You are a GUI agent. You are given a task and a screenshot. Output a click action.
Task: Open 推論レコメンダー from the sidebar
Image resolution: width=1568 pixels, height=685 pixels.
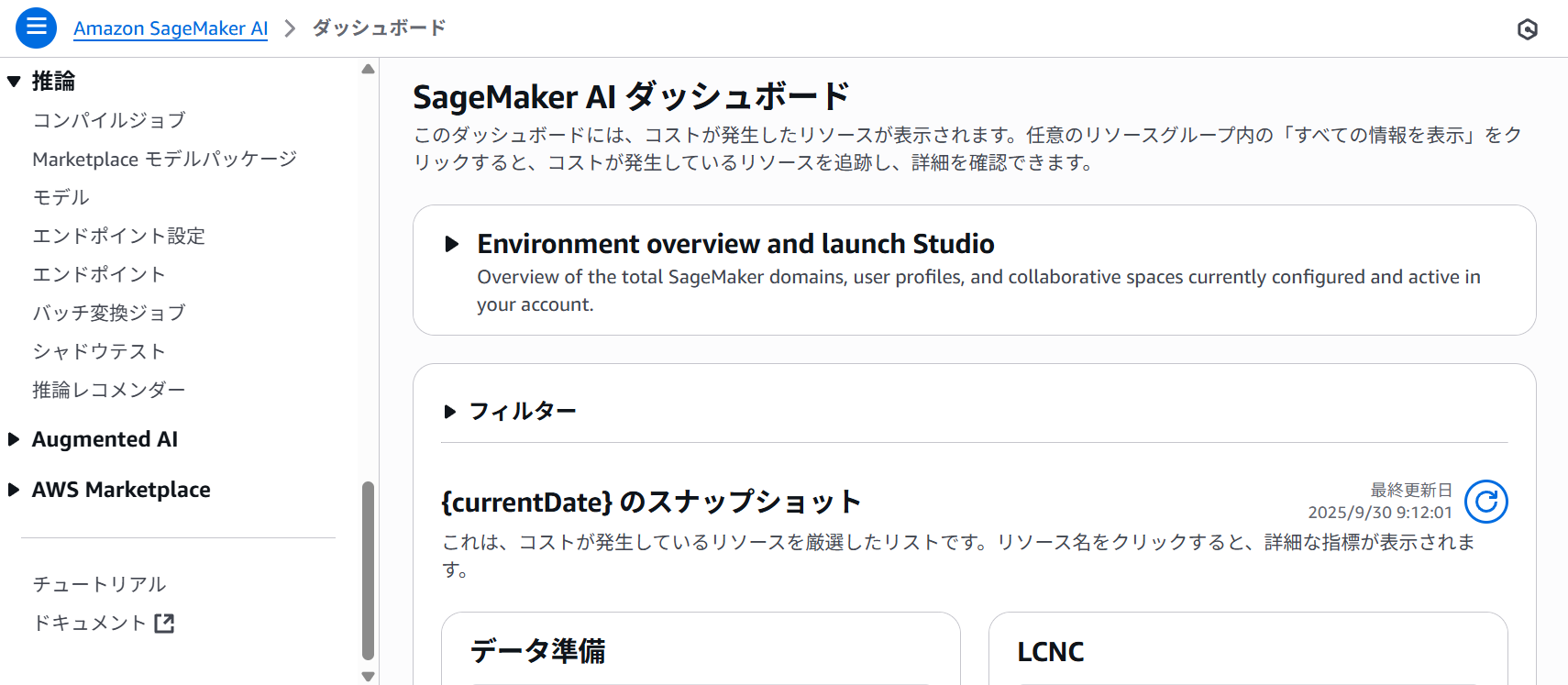click(x=109, y=389)
